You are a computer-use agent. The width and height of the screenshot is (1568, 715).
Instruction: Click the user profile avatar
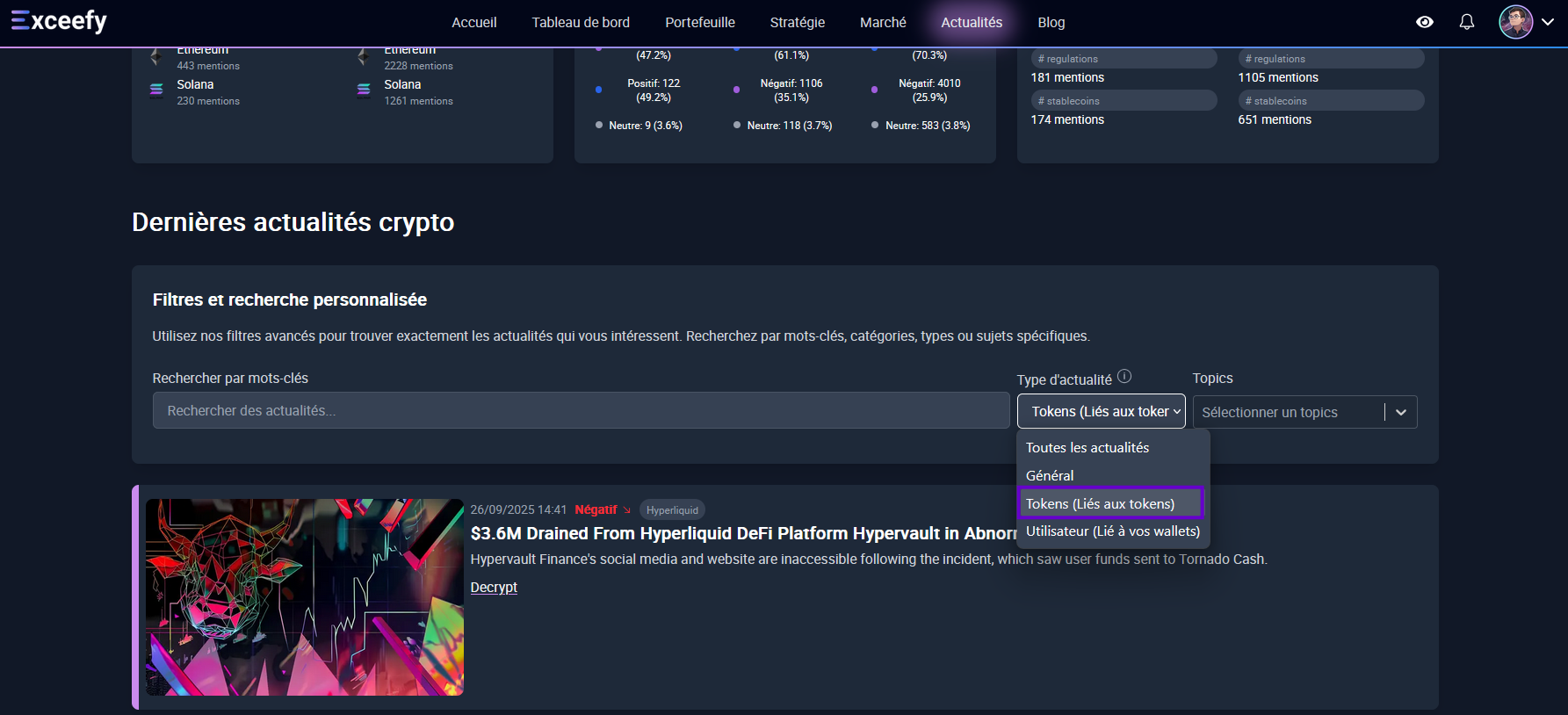(1515, 22)
